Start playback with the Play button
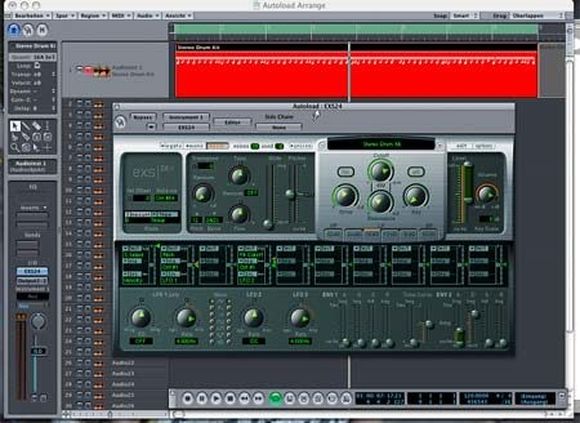 click(216, 398)
